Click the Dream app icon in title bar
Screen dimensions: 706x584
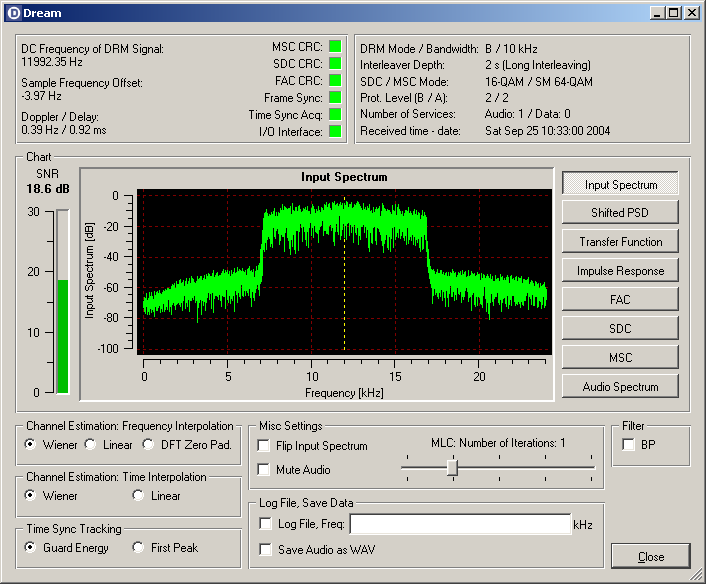tap(12, 13)
